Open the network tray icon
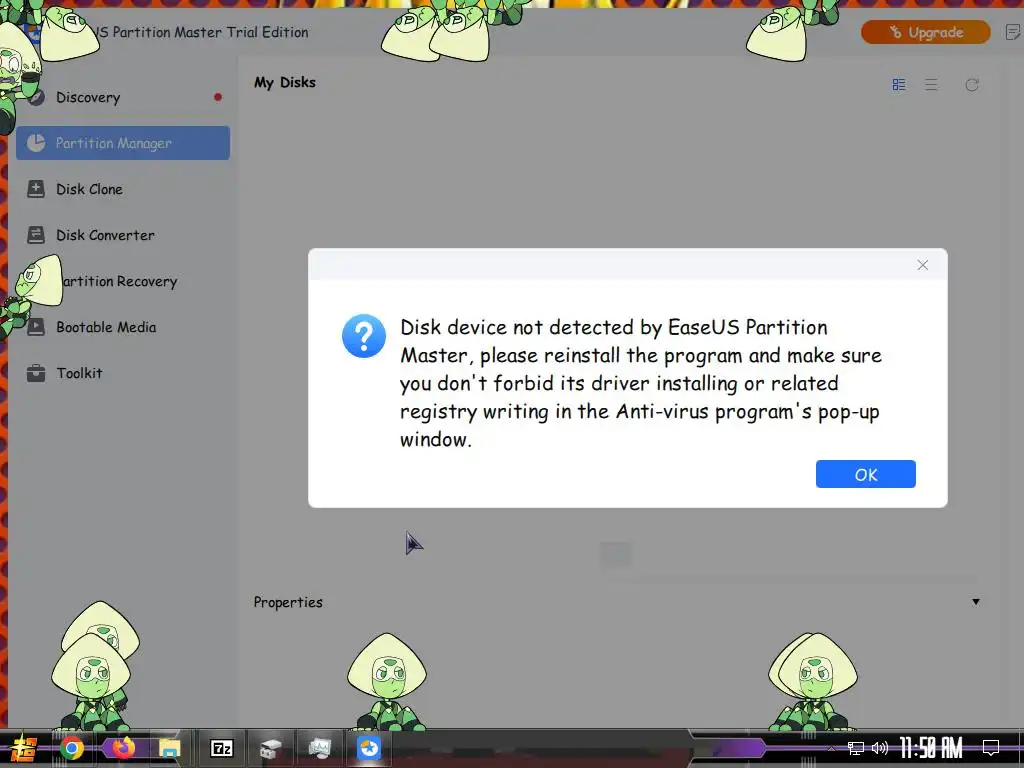The width and height of the screenshot is (1024, 768). coord(856,748)
